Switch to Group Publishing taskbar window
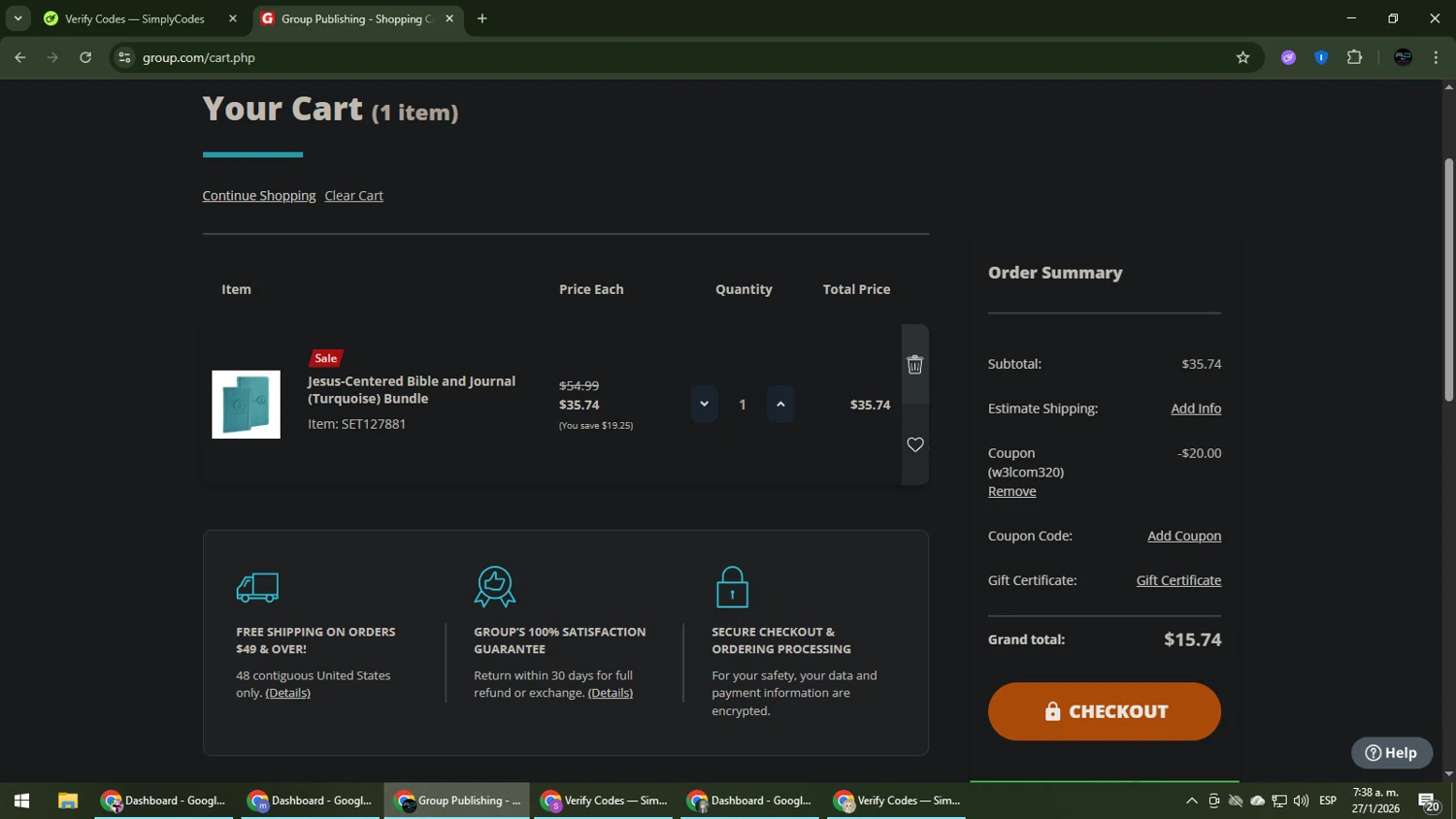 coord(457,801)
